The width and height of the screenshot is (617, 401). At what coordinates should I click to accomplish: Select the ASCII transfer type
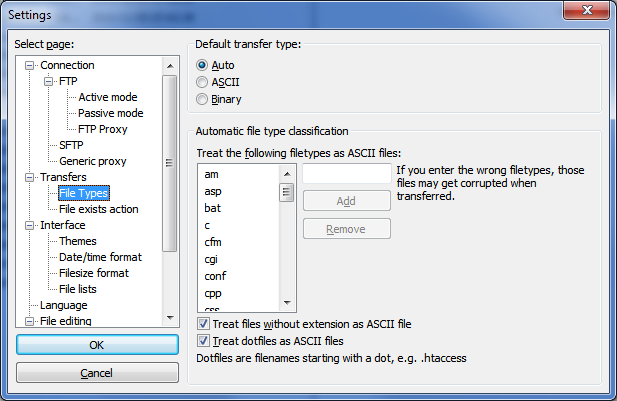pyautogui.click(x=203, y=82)
